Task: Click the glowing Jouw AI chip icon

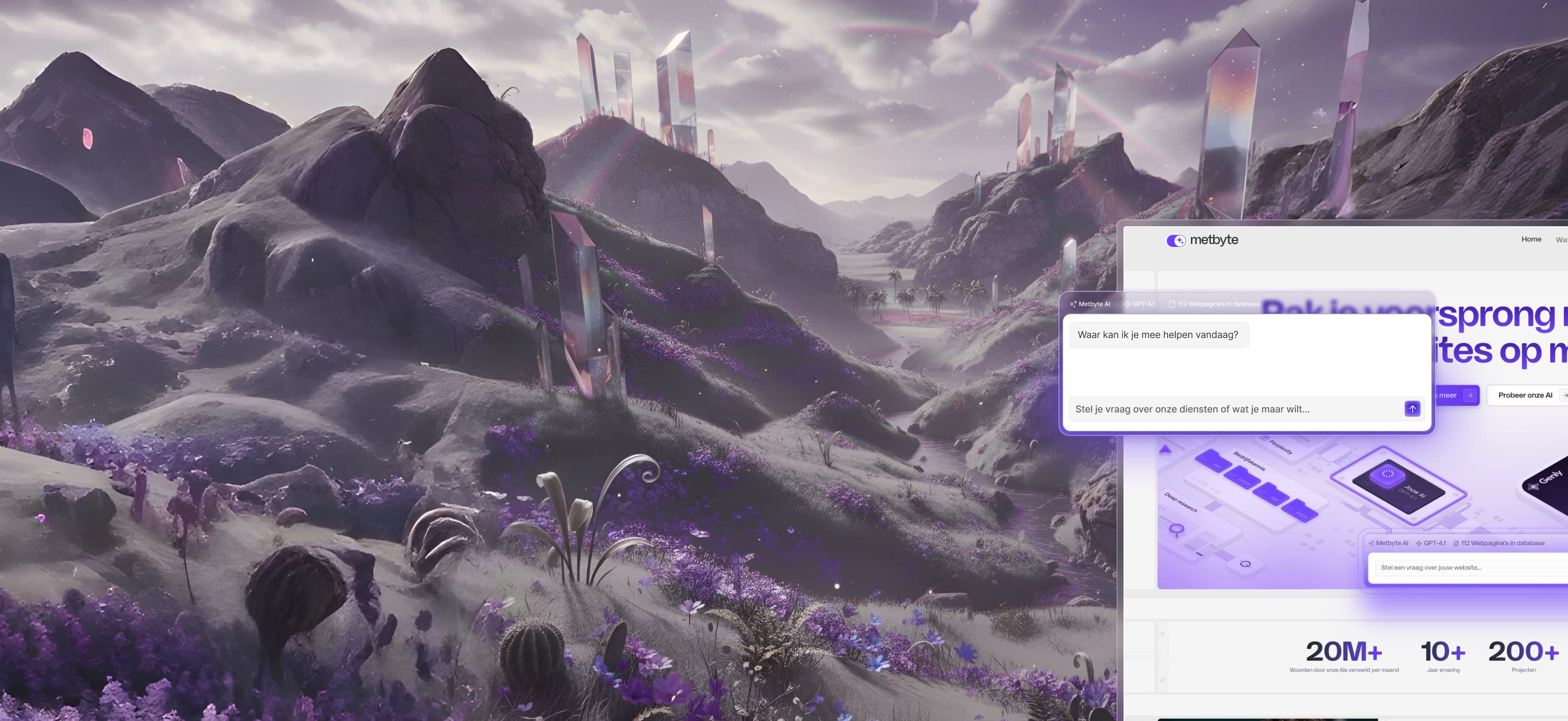Action: 1387,474
